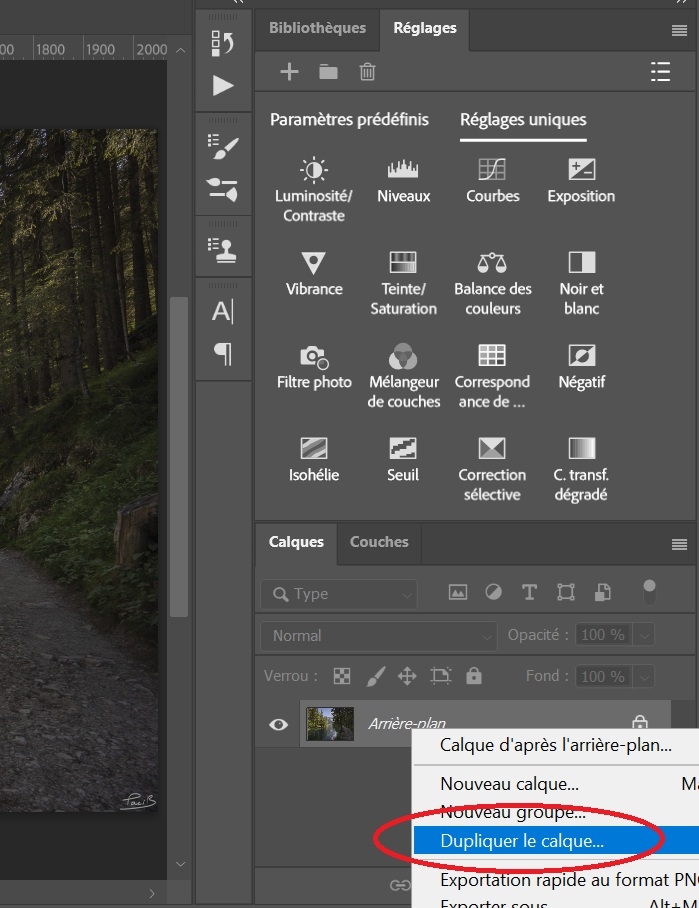This screenshot has width=699, height=908.
Task: Delete preset with trash icon
Action: click(x=367, y=72)
